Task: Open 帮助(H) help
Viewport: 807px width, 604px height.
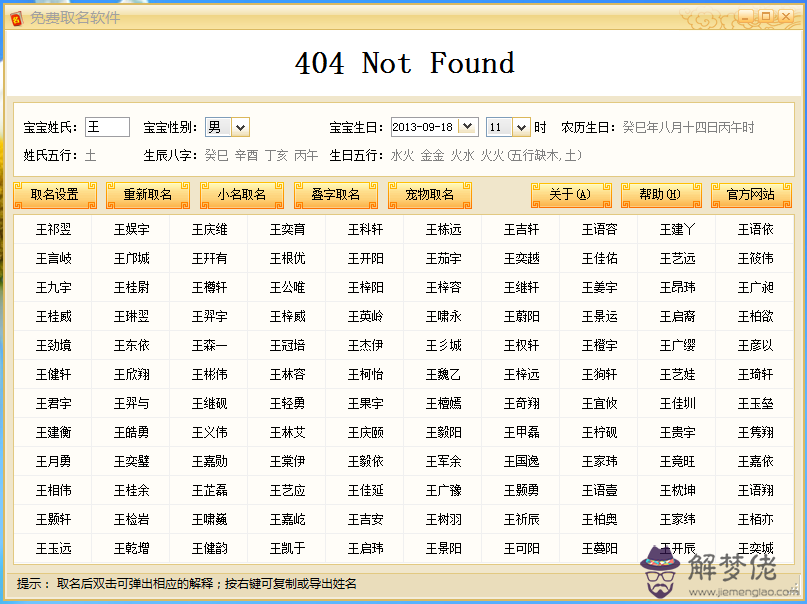Action: tap(660, 195)
